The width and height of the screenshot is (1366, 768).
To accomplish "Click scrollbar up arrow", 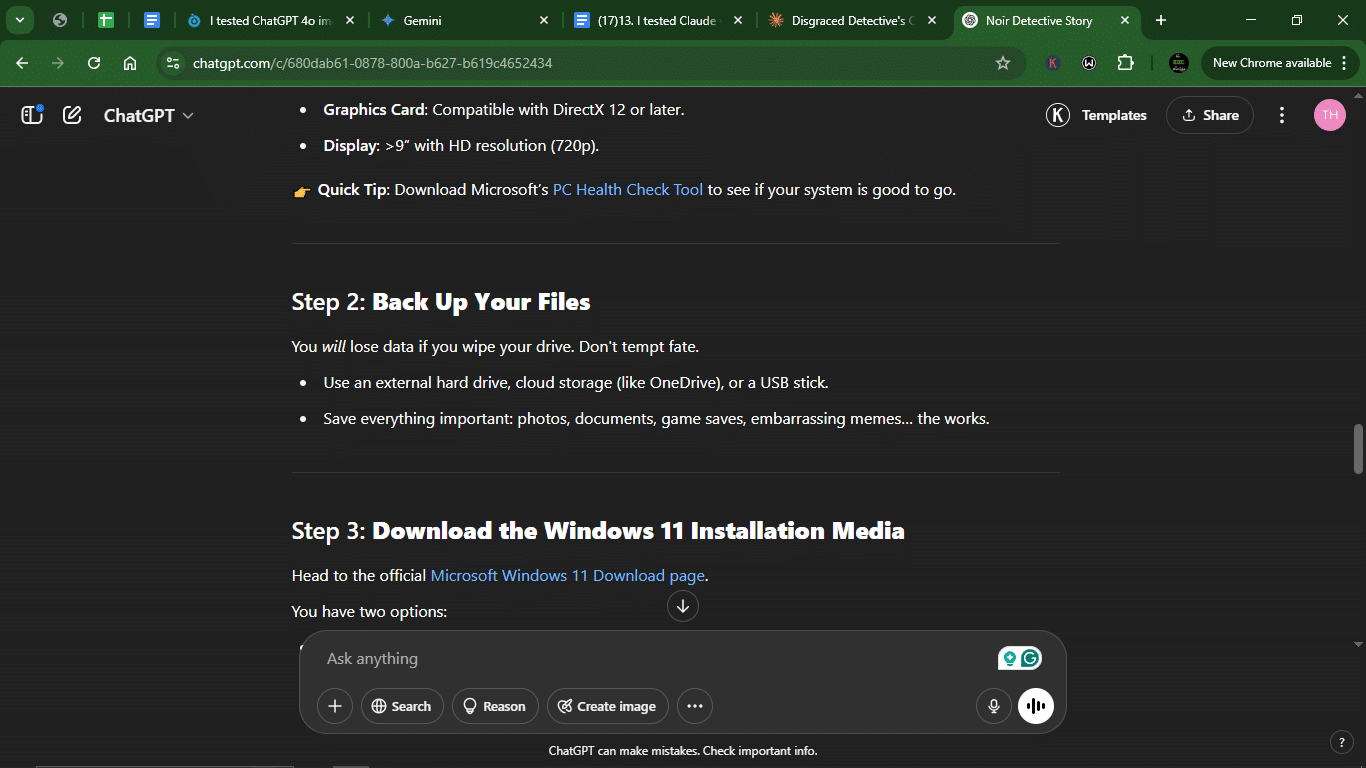I will click(1358, 95).
